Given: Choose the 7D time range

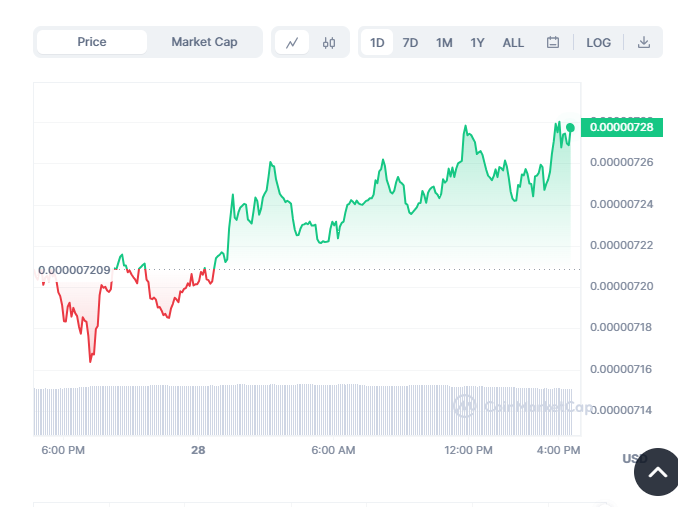Looking at the screenshot, I should 410,42.
